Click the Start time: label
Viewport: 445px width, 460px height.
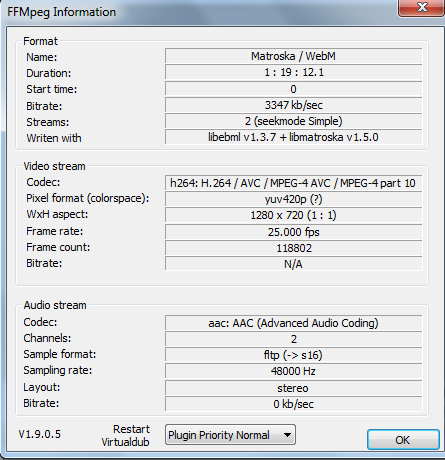52,89
